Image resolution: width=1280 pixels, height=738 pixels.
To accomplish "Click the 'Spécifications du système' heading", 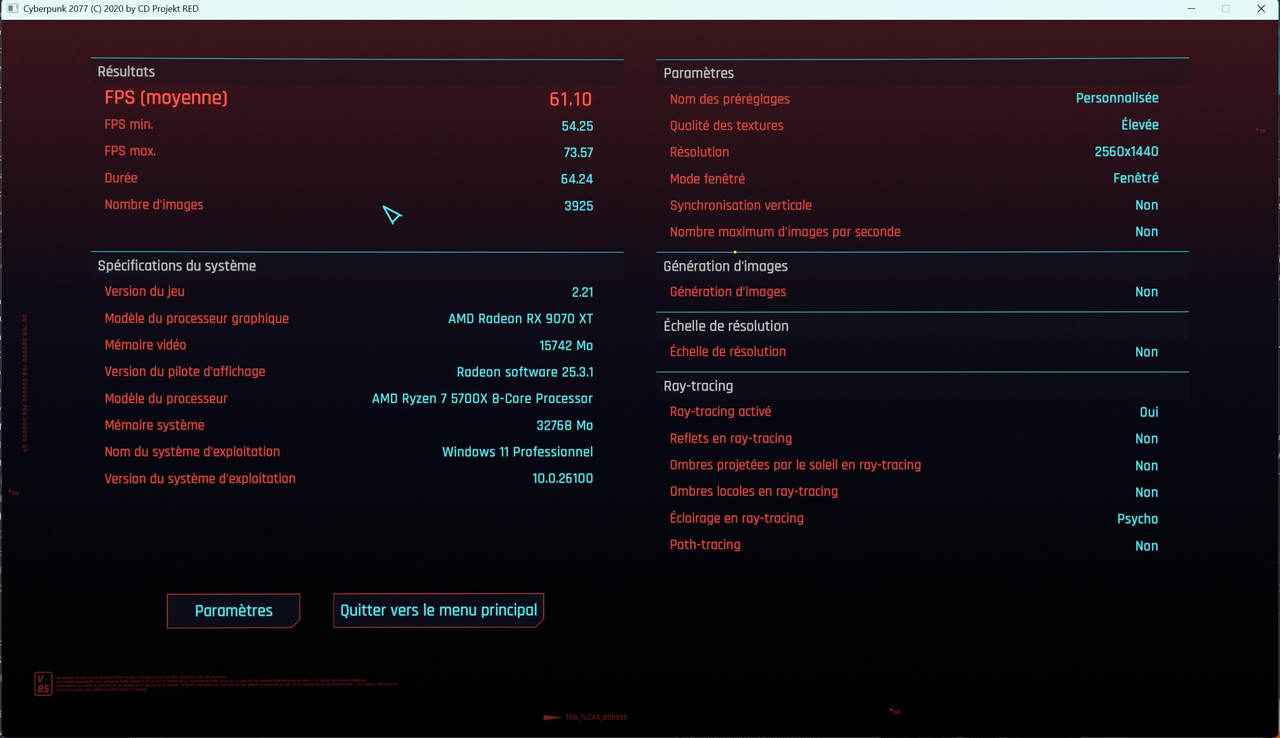I will click(x=177, y=266).
